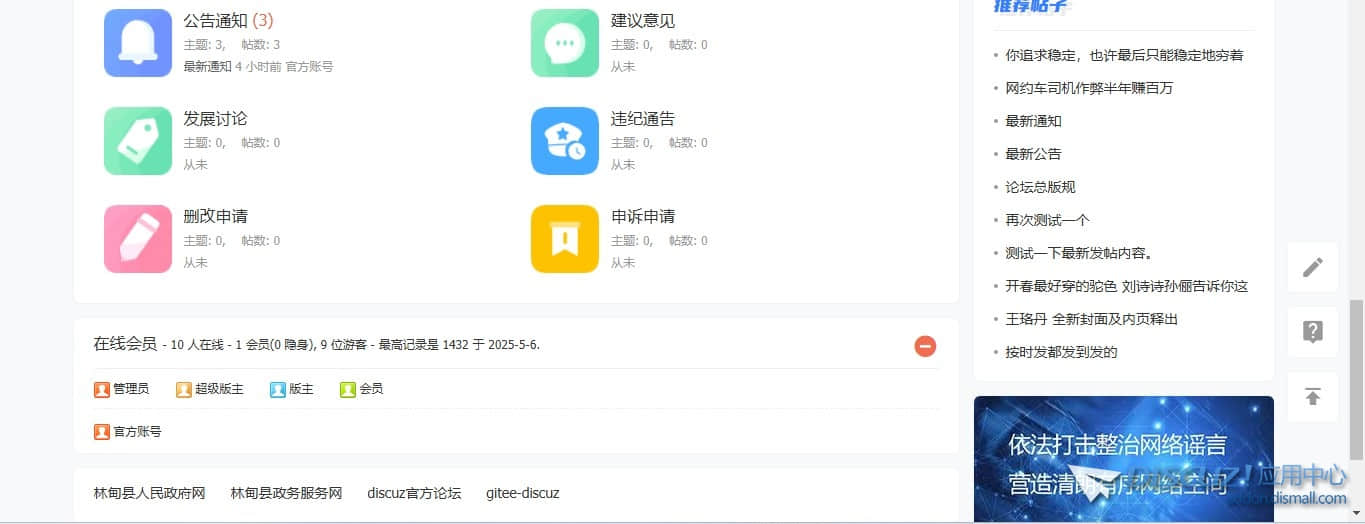Open the 申诉申请 yellow bookmark icon
This screenshot has width=1365, height=524.
pos(565,239)
